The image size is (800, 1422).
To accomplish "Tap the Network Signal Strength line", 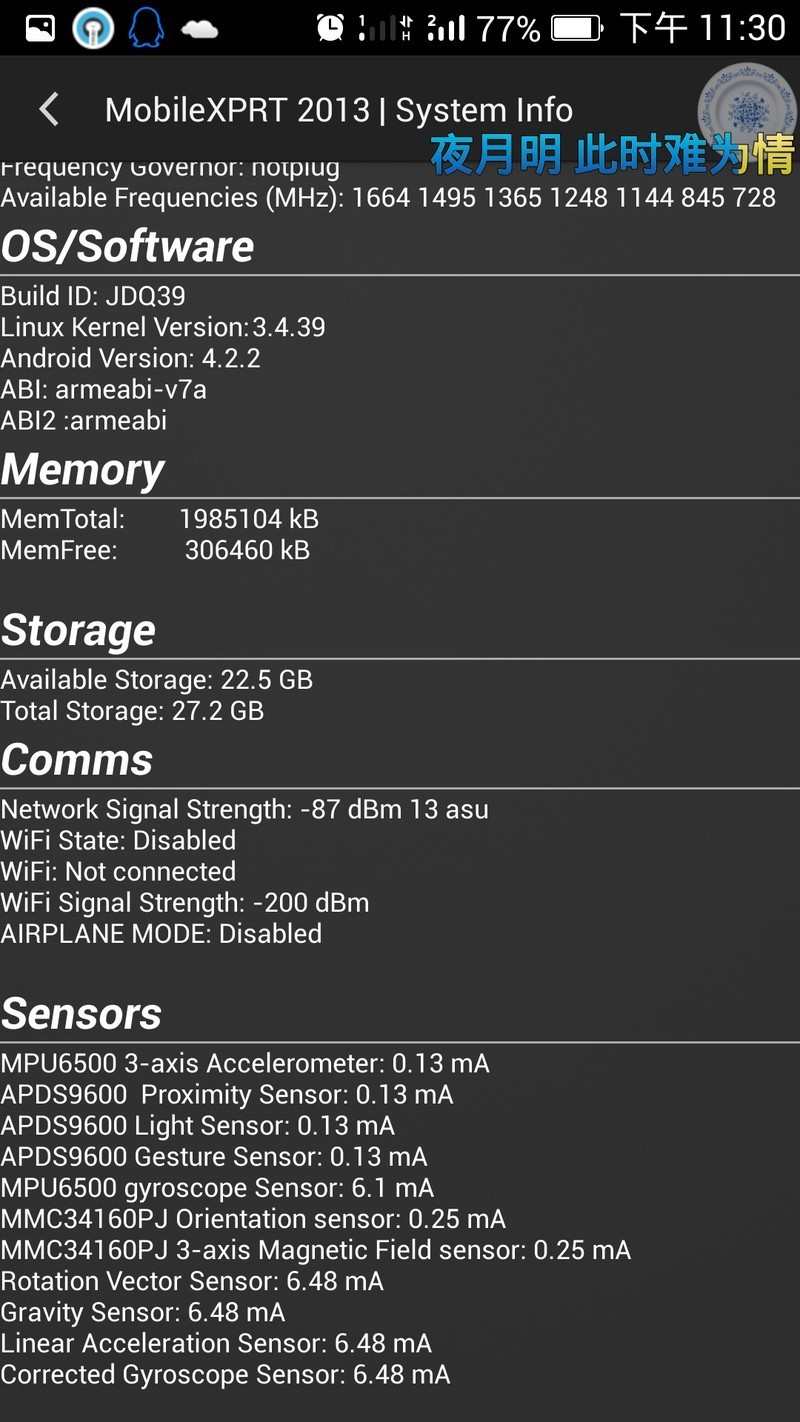I will click(x=244, y=809).
